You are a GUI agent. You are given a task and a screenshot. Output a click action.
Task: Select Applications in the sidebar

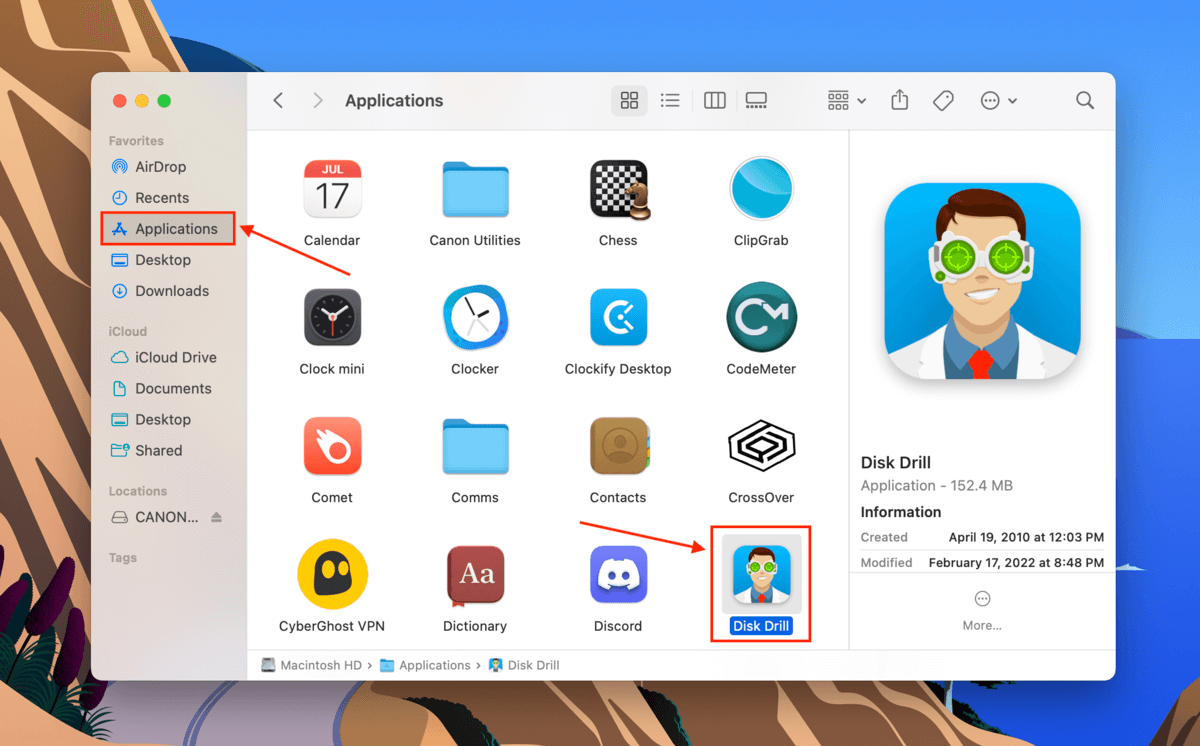point(169,229)
